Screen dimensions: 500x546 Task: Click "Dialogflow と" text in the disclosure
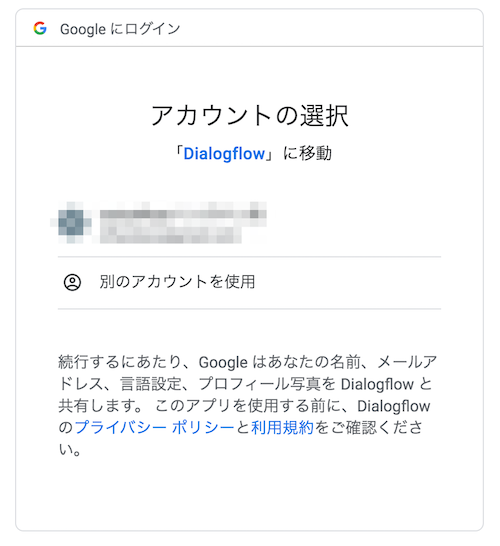point(386,384)
